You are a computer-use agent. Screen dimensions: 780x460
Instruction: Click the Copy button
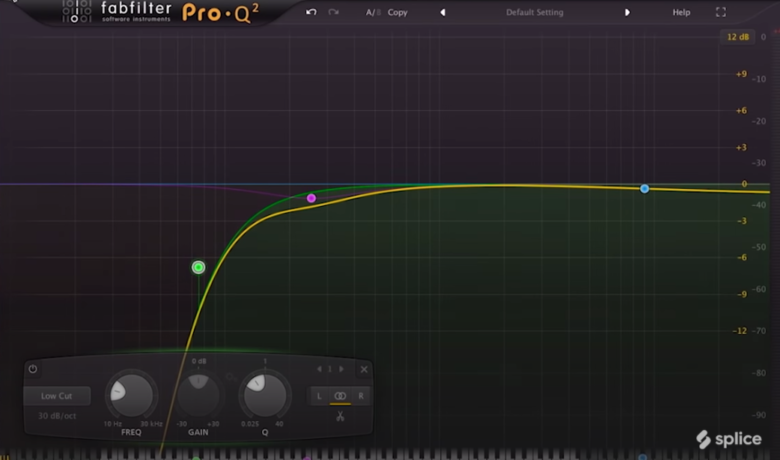point(397,12)
